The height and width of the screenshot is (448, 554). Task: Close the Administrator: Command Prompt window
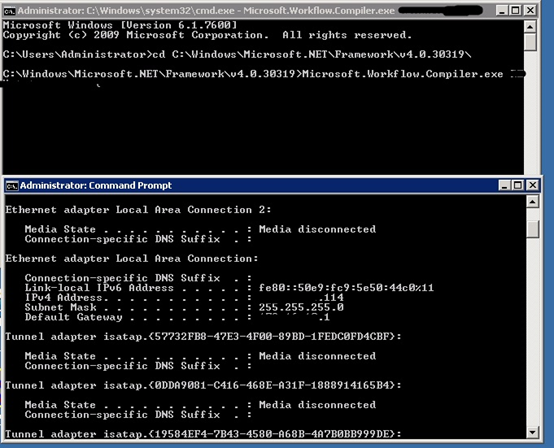point(532,185)
